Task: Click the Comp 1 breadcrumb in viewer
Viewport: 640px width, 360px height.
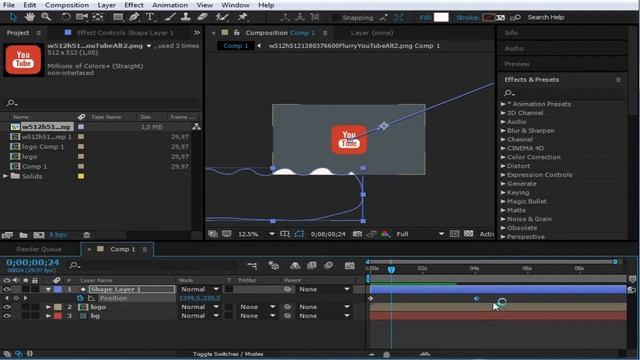Action: pos(236,46)
